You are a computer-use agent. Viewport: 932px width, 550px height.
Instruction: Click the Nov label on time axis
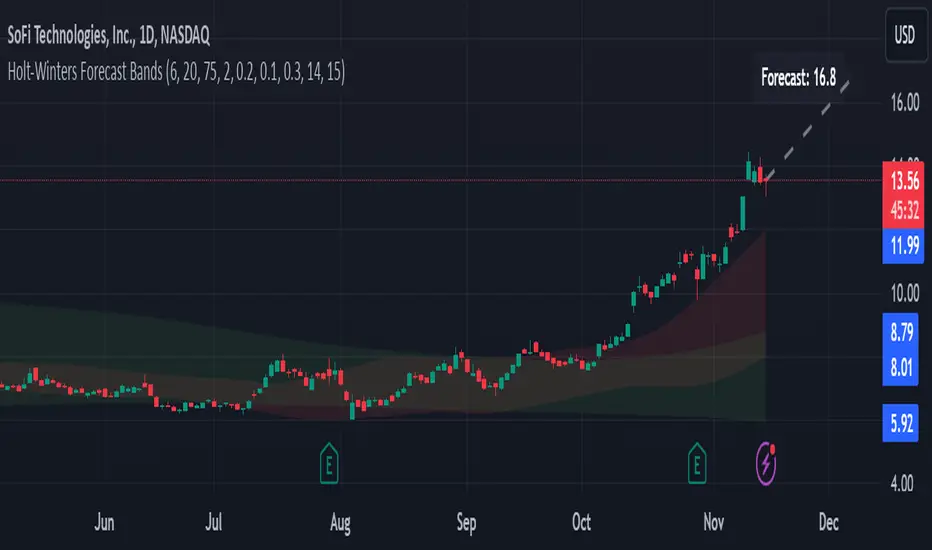[713, 523]
